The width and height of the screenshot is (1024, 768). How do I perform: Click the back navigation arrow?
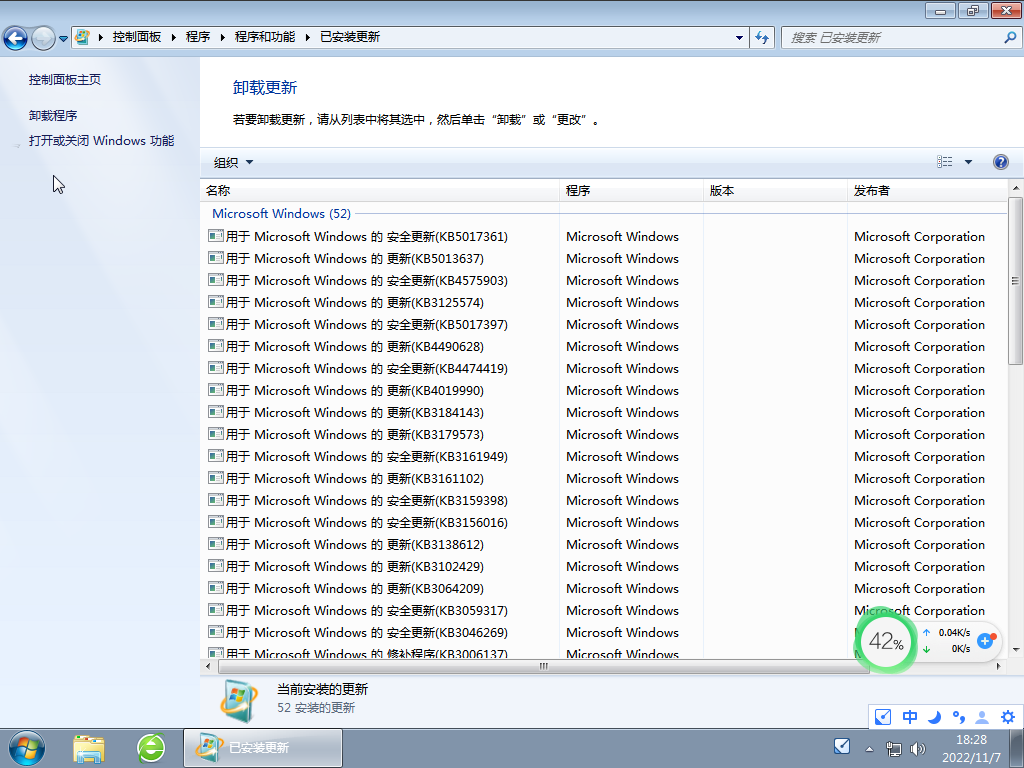tap(16, 37)
